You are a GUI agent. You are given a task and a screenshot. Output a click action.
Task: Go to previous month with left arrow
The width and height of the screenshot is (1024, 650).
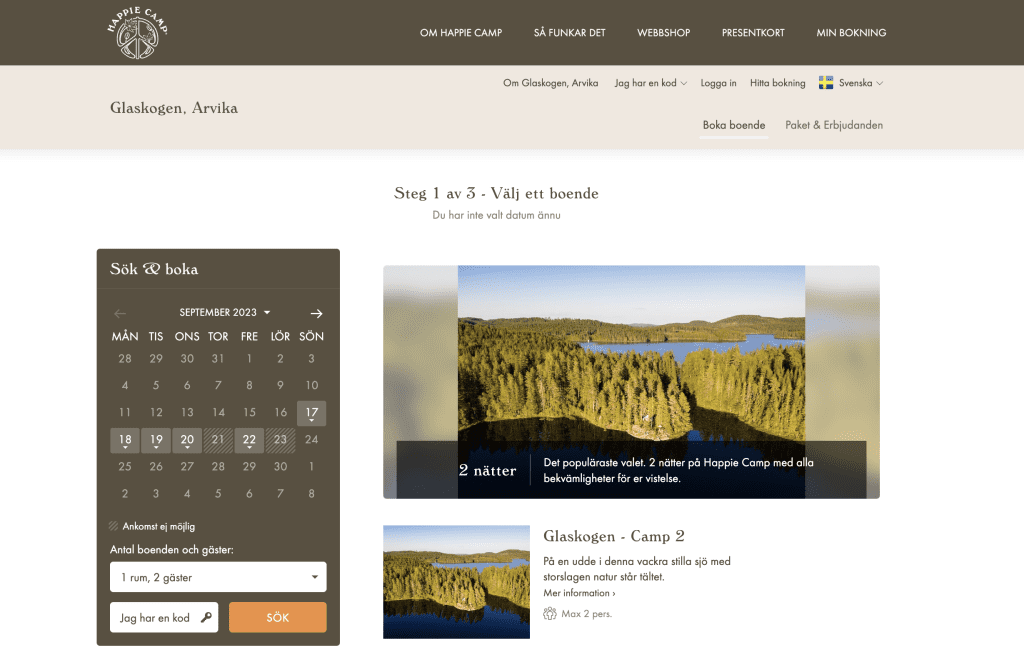[120, 313]
